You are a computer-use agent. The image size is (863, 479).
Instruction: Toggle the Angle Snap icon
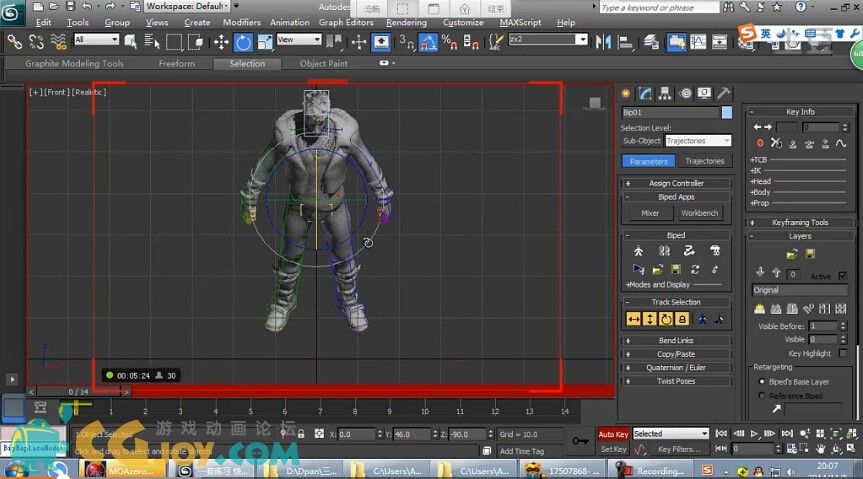[428, 42]
